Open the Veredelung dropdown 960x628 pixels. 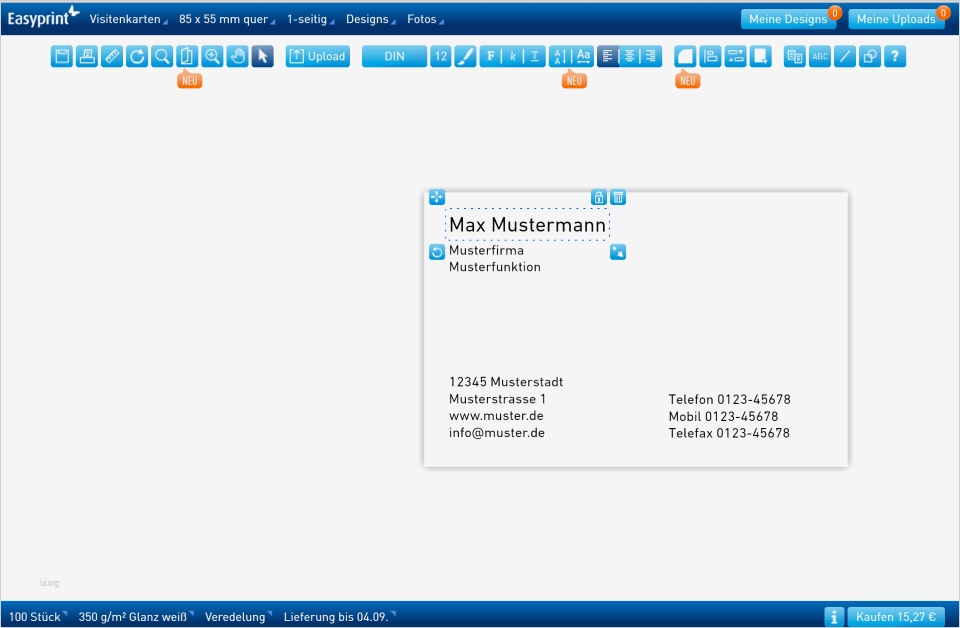tap(238, 616)
